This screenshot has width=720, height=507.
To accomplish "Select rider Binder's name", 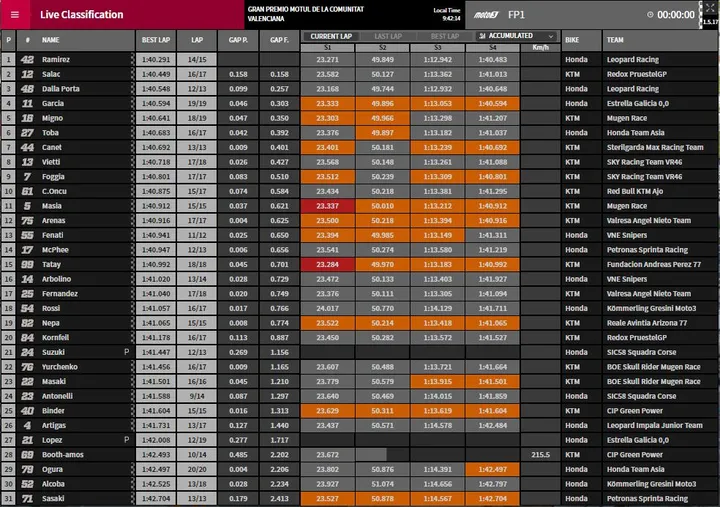I will point(53,411).
